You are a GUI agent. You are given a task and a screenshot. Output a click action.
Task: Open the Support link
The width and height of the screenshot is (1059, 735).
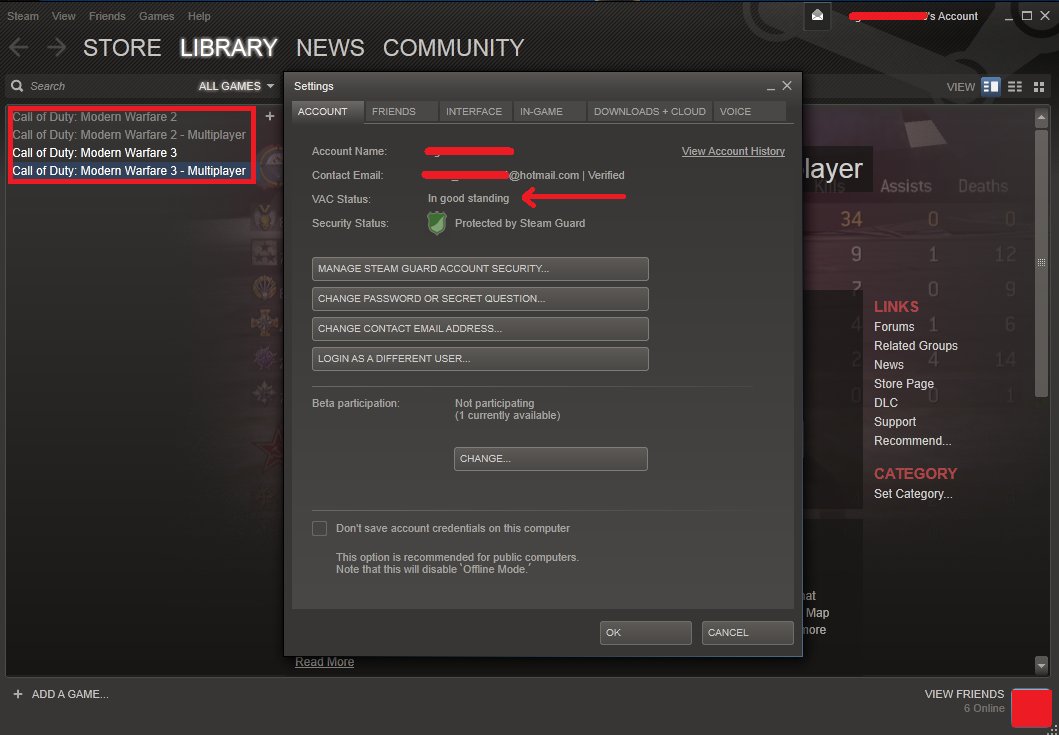[x=895, y=422]
